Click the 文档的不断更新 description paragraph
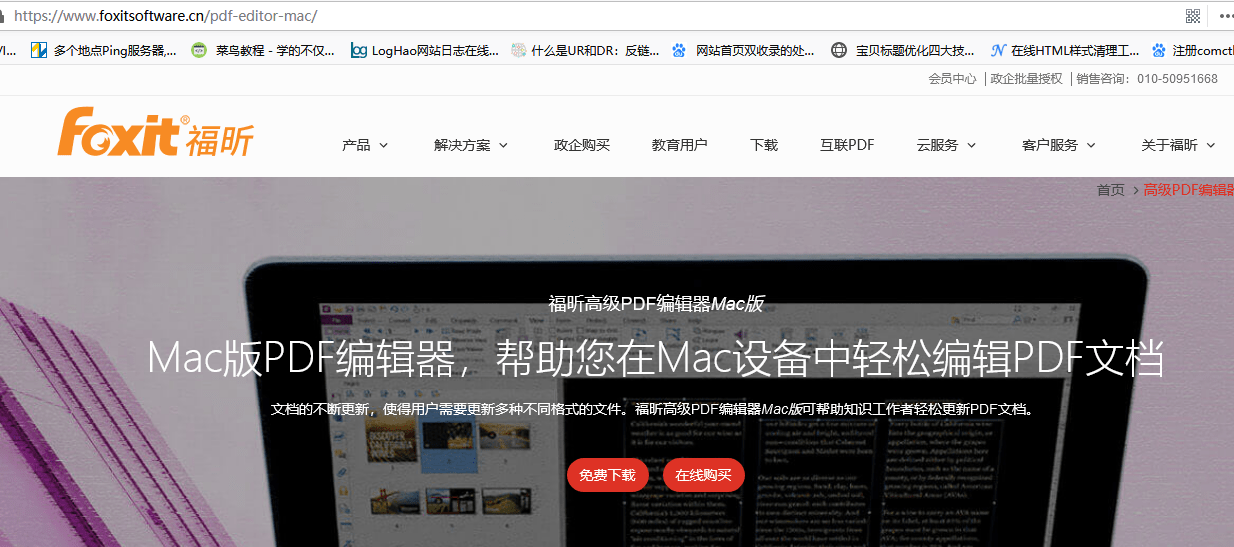1234x547 pixels. coord(654,409)
